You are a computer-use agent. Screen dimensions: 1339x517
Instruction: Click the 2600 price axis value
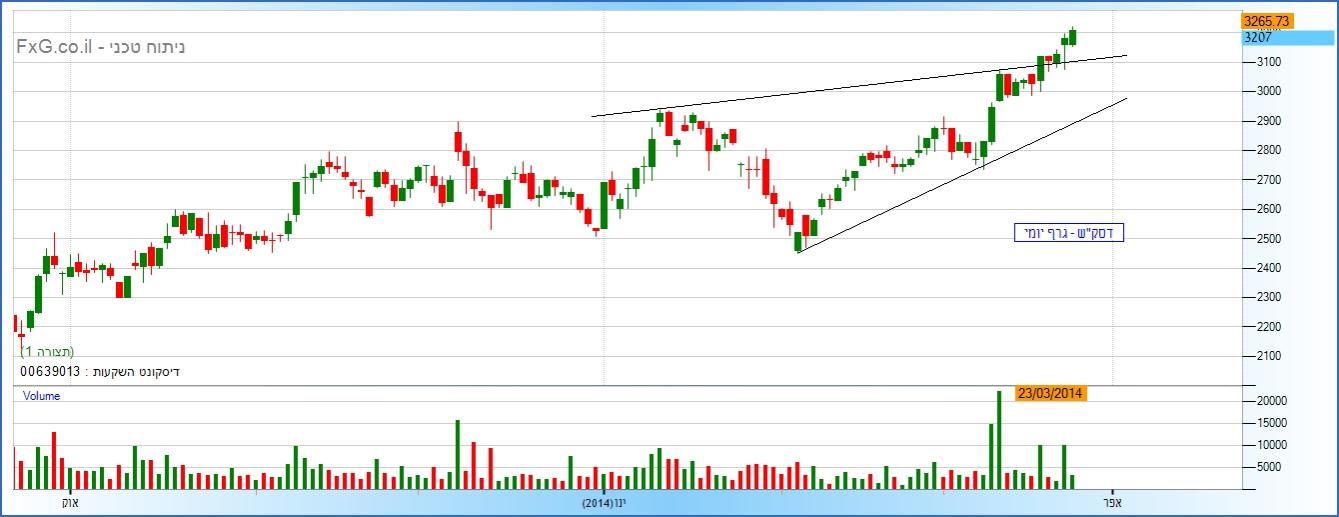[1267, 209]
